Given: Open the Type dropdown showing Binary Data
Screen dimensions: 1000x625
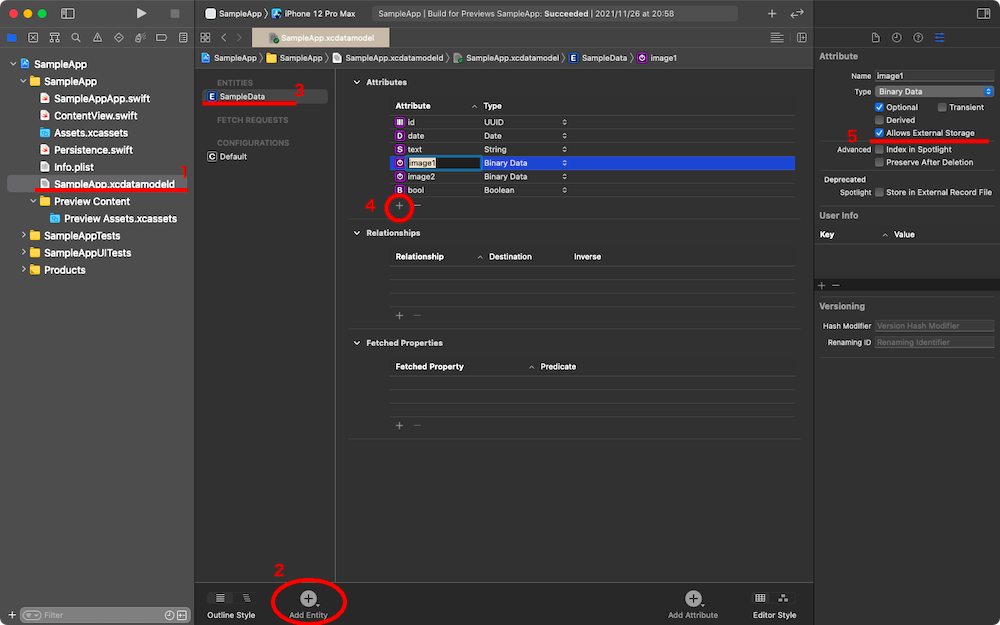Looking at the screenshot, I should click(x=934, y=91).
